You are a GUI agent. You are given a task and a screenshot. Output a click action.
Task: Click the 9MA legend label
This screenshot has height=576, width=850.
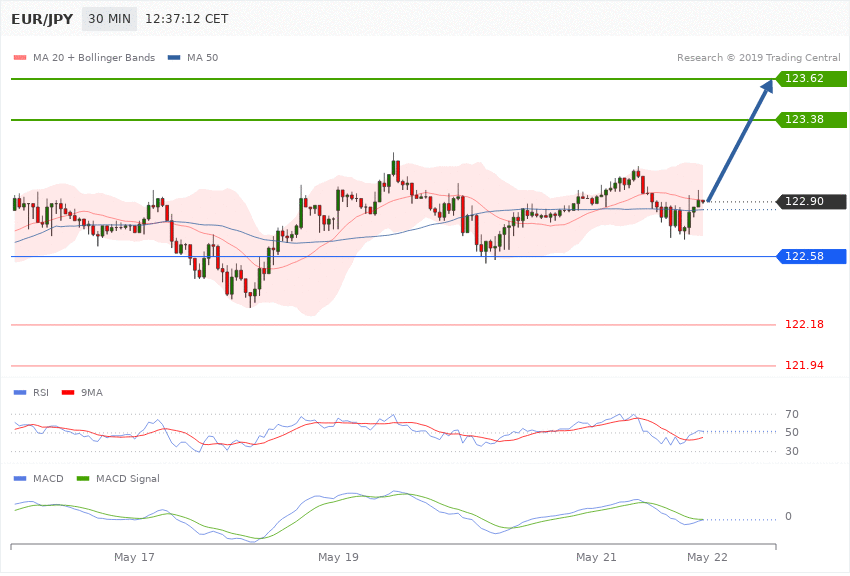tap(92, 392)
